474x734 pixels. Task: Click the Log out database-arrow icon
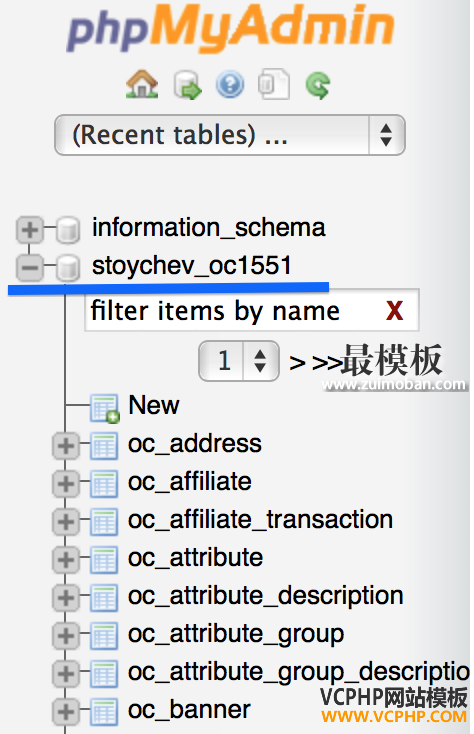[x=187, y=85]
